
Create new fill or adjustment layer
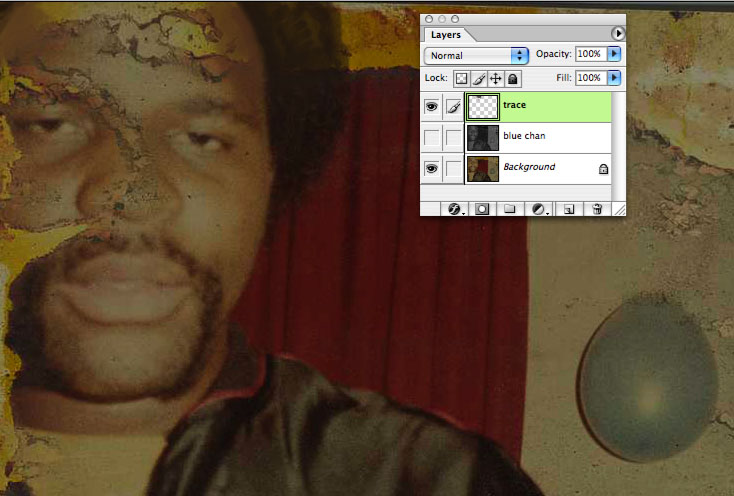tap(538, 209)
